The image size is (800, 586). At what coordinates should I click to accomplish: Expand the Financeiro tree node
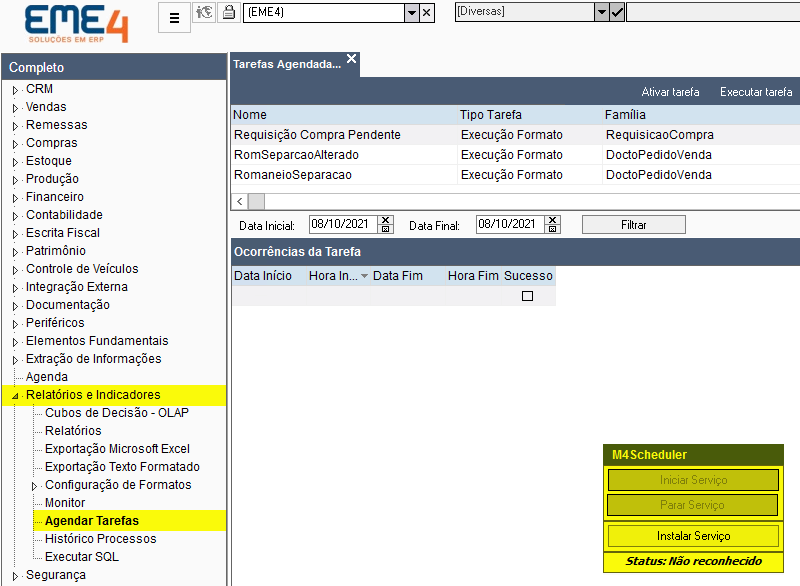point(15,198)
